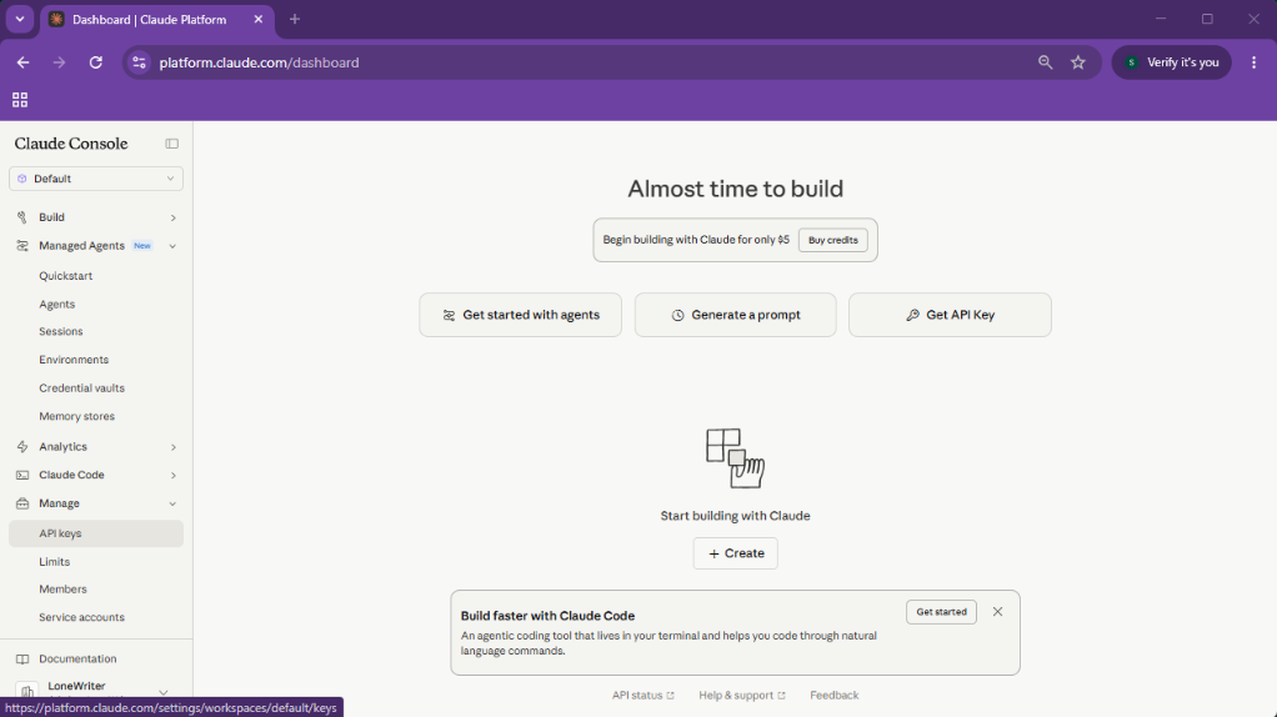Reload the page with refresh icon

click(x=96, y=62)
